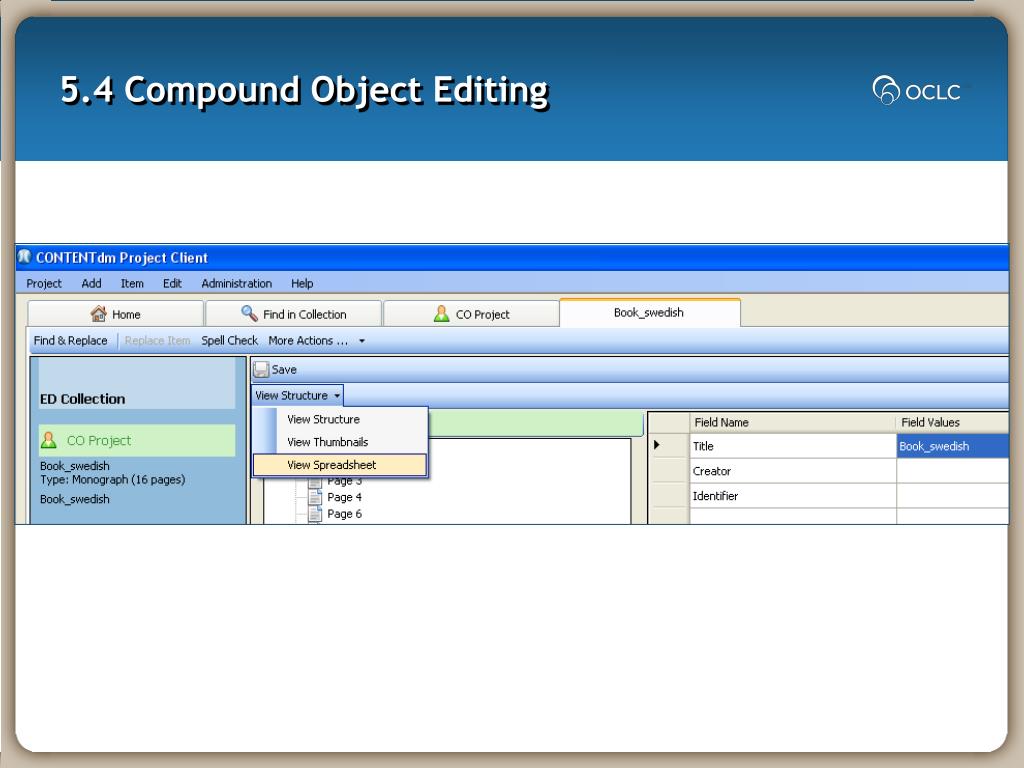Switch to the Home tab
Screen dimensions: 1024x768
click(x=116, y=314)
